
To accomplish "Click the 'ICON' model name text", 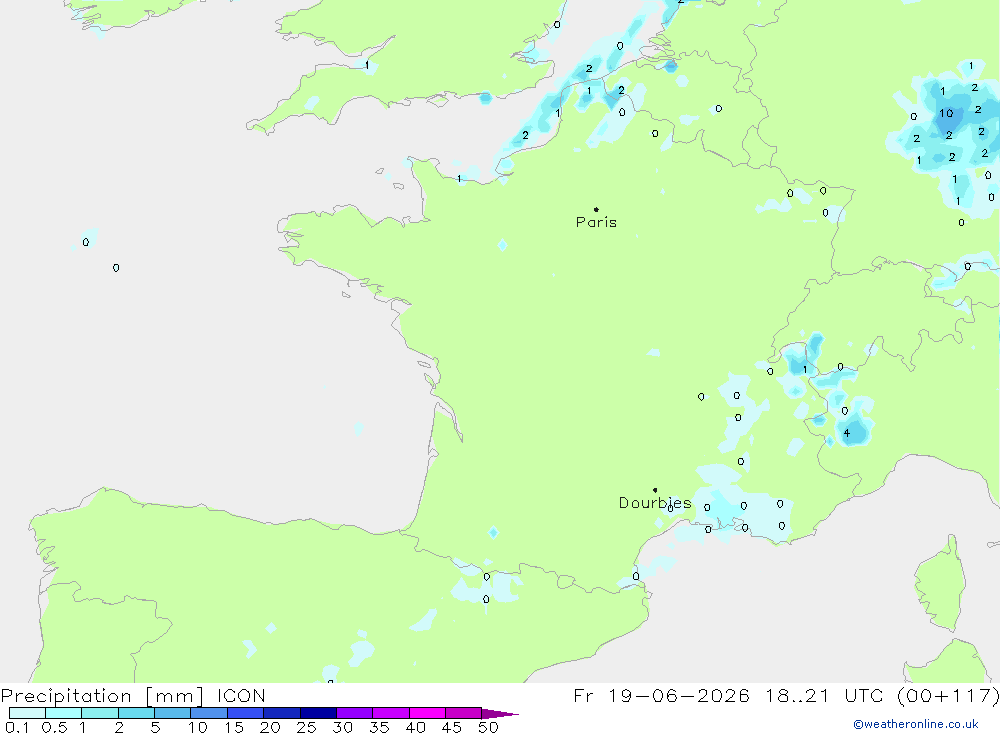I will coord(241,695).
